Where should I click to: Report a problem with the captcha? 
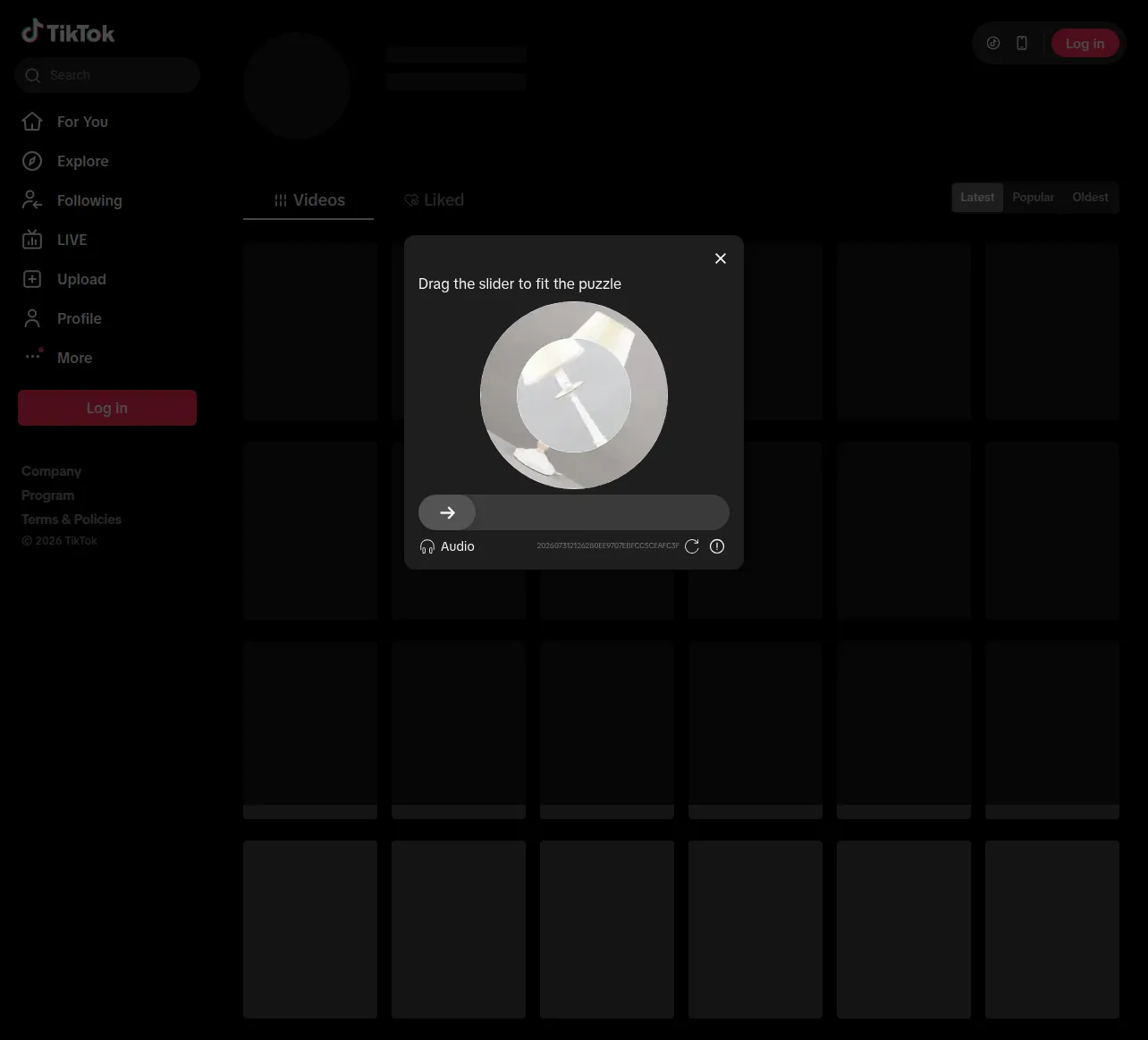tap(717, 546)
